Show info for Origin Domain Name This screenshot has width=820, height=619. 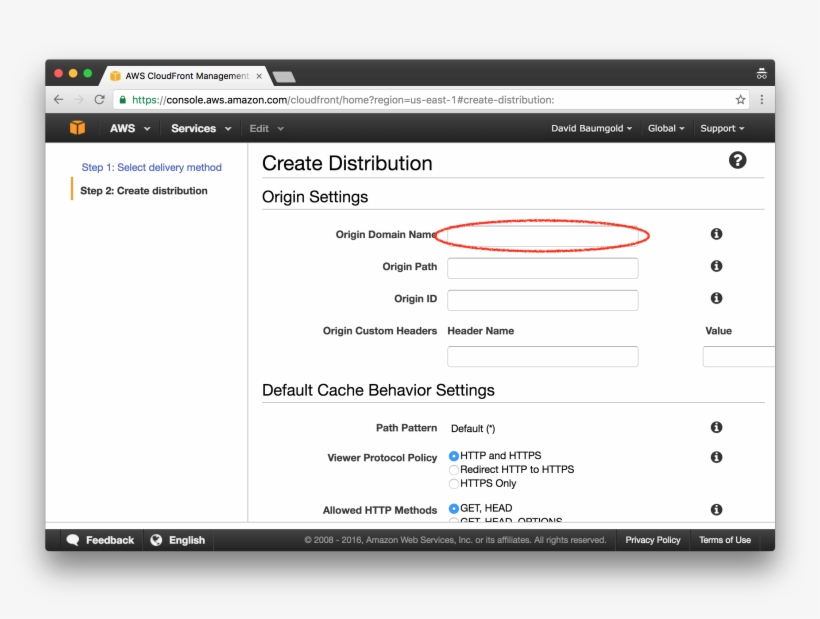coord(716,234)
